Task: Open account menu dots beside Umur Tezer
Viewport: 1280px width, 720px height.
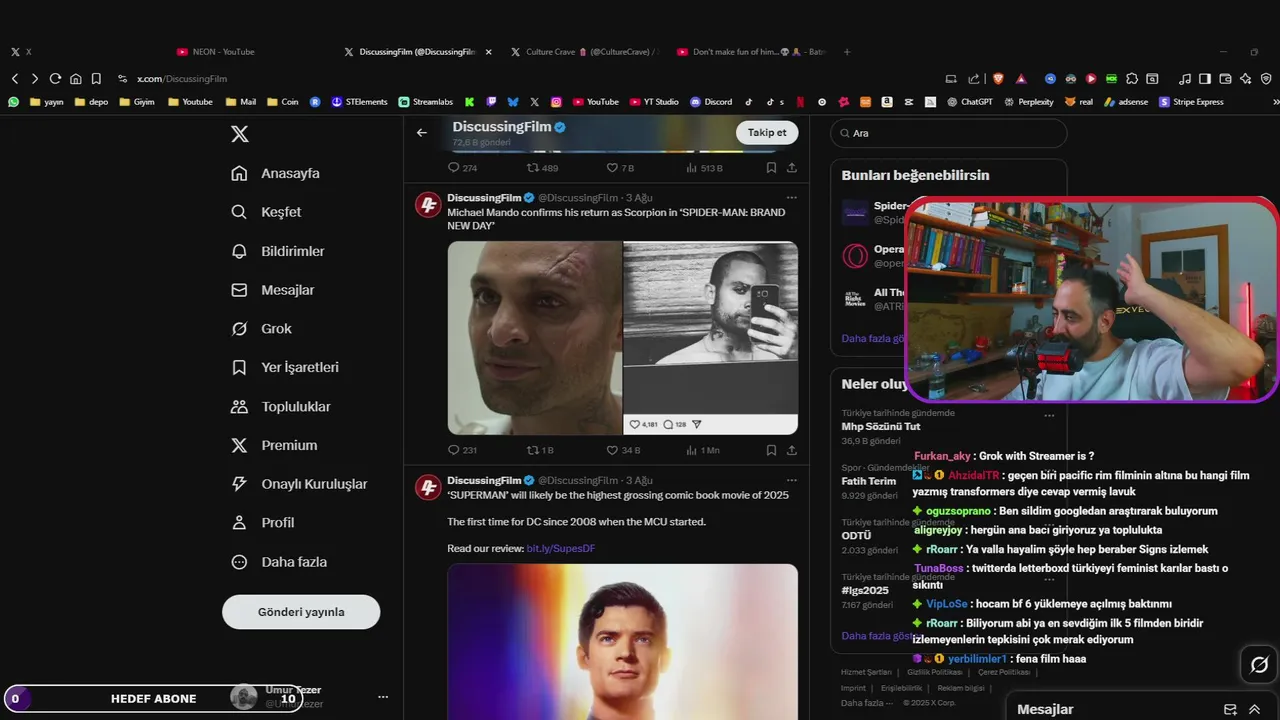Action: [382, 697]
